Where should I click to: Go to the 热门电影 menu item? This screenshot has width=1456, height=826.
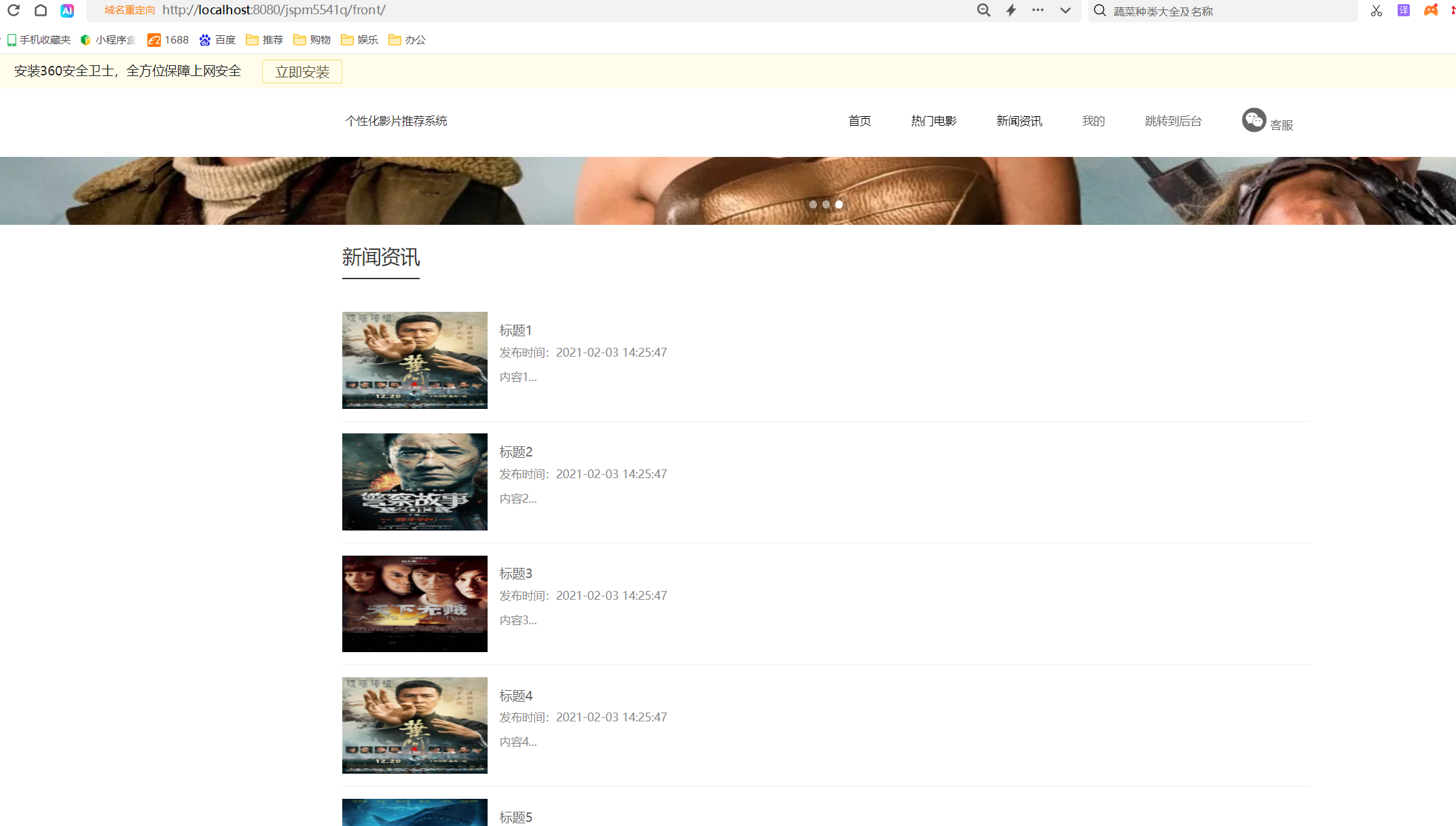934,121
